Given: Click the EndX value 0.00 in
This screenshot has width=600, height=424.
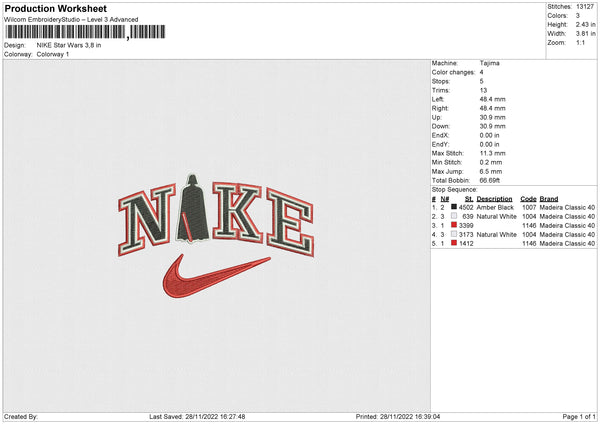Looking at the screenshot, I should 489,135.
